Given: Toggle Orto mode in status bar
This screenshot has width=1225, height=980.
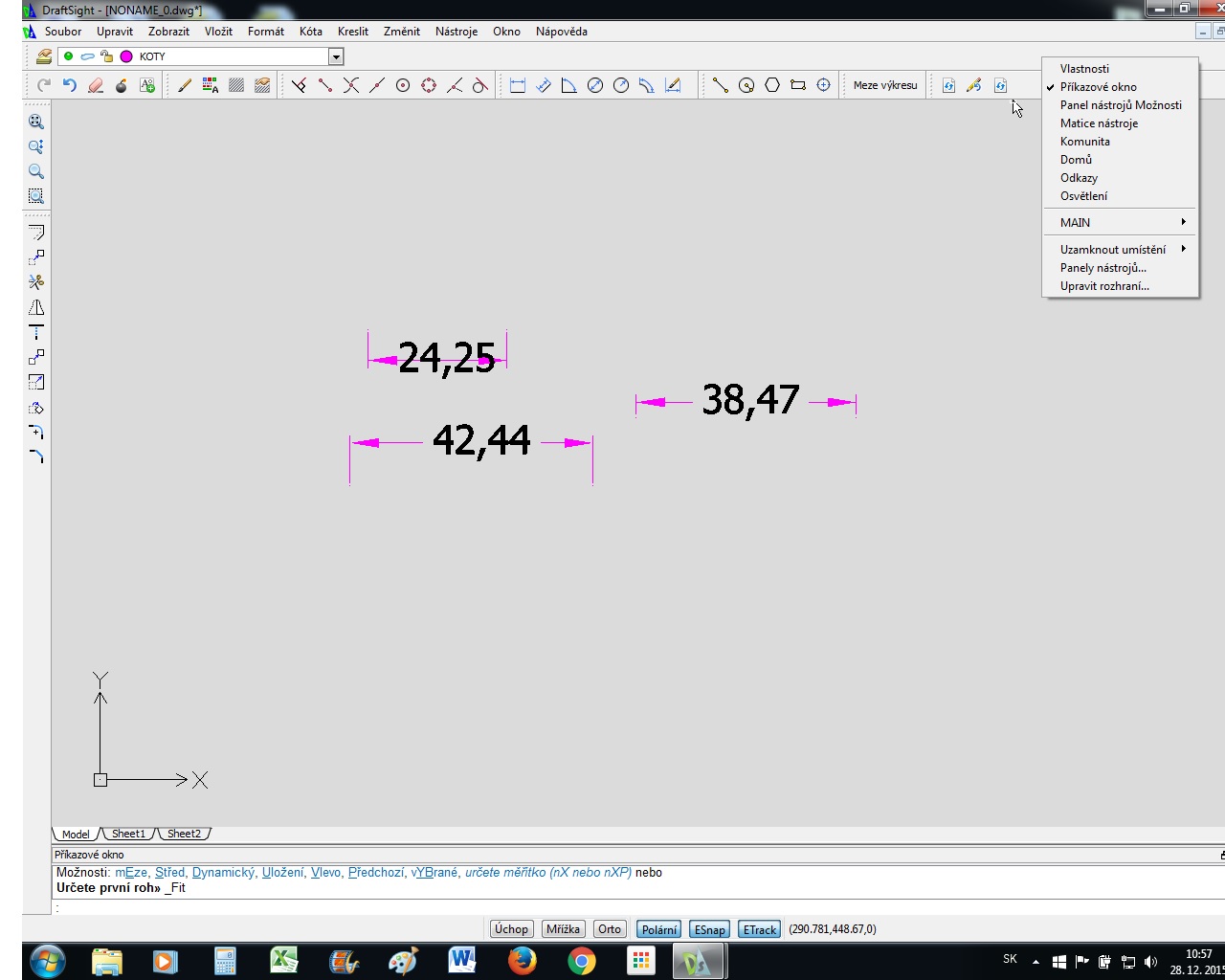Looking at the screenshot, I should 609,929.
